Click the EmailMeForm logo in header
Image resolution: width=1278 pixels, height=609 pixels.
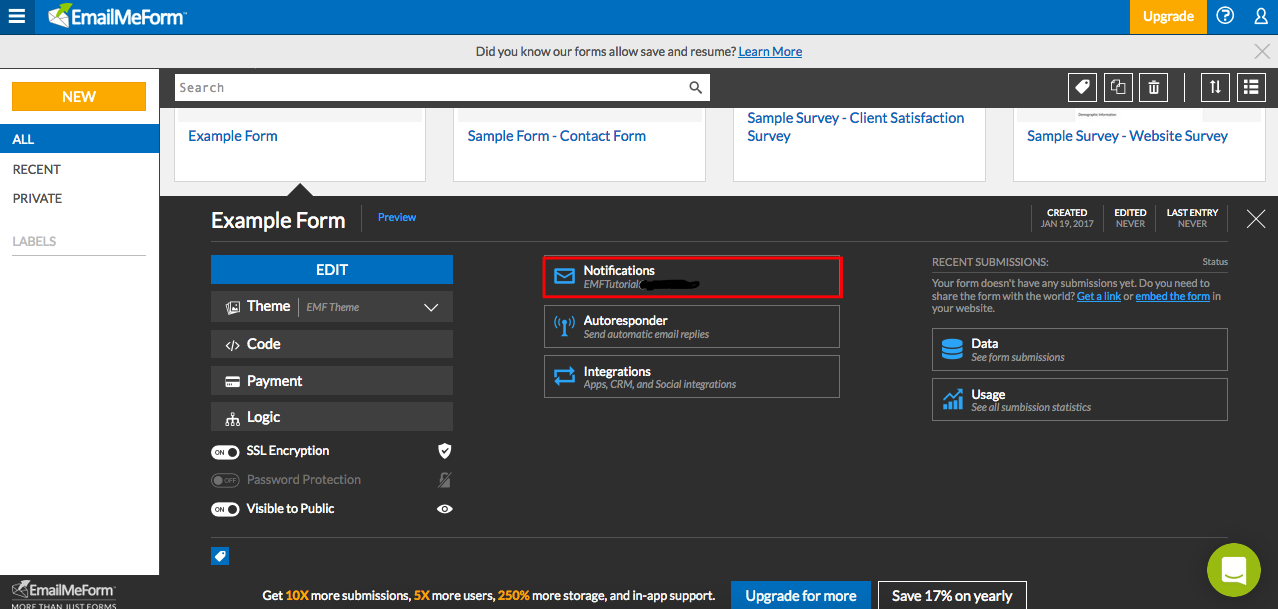[x=116, y=16]
